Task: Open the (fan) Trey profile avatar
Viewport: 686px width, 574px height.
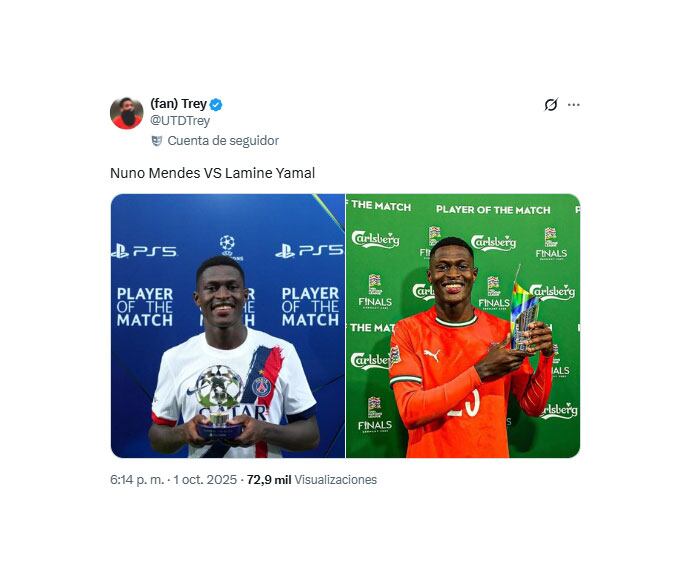Action: coord(126,113)
